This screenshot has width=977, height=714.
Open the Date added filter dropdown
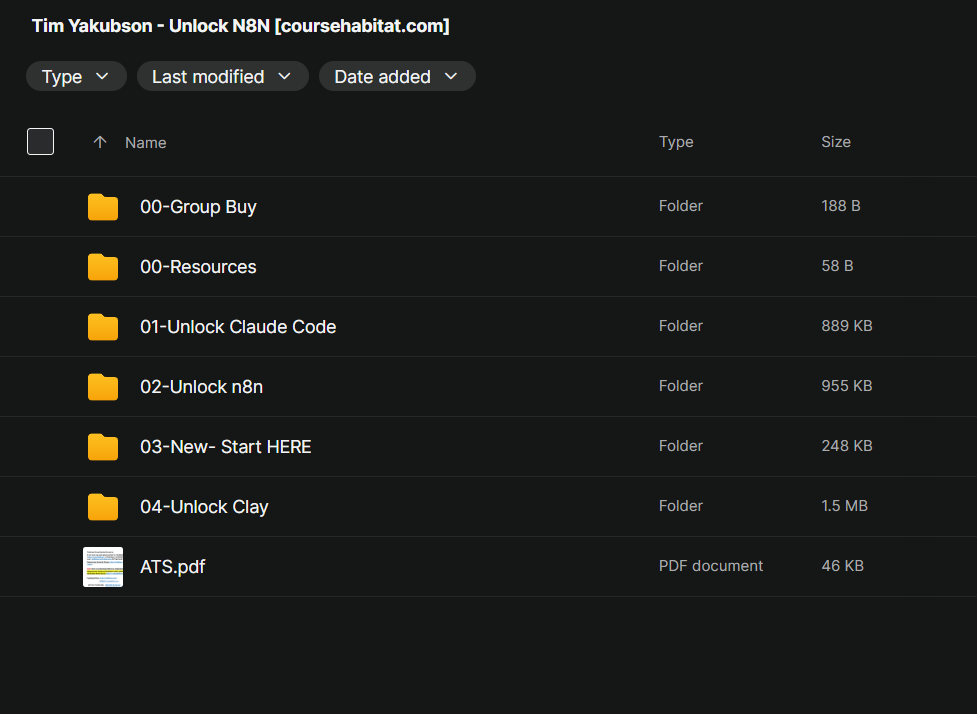[x=397, y=76]
